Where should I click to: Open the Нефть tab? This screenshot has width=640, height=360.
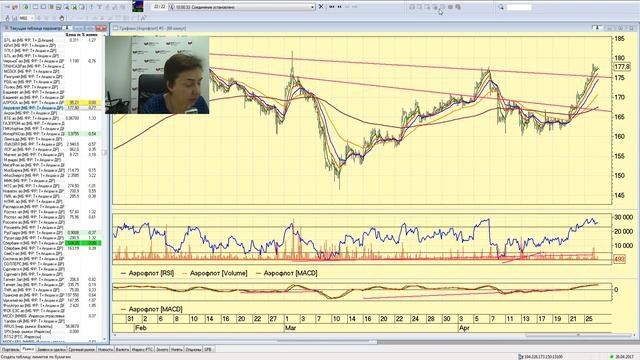tap(177, 349)
